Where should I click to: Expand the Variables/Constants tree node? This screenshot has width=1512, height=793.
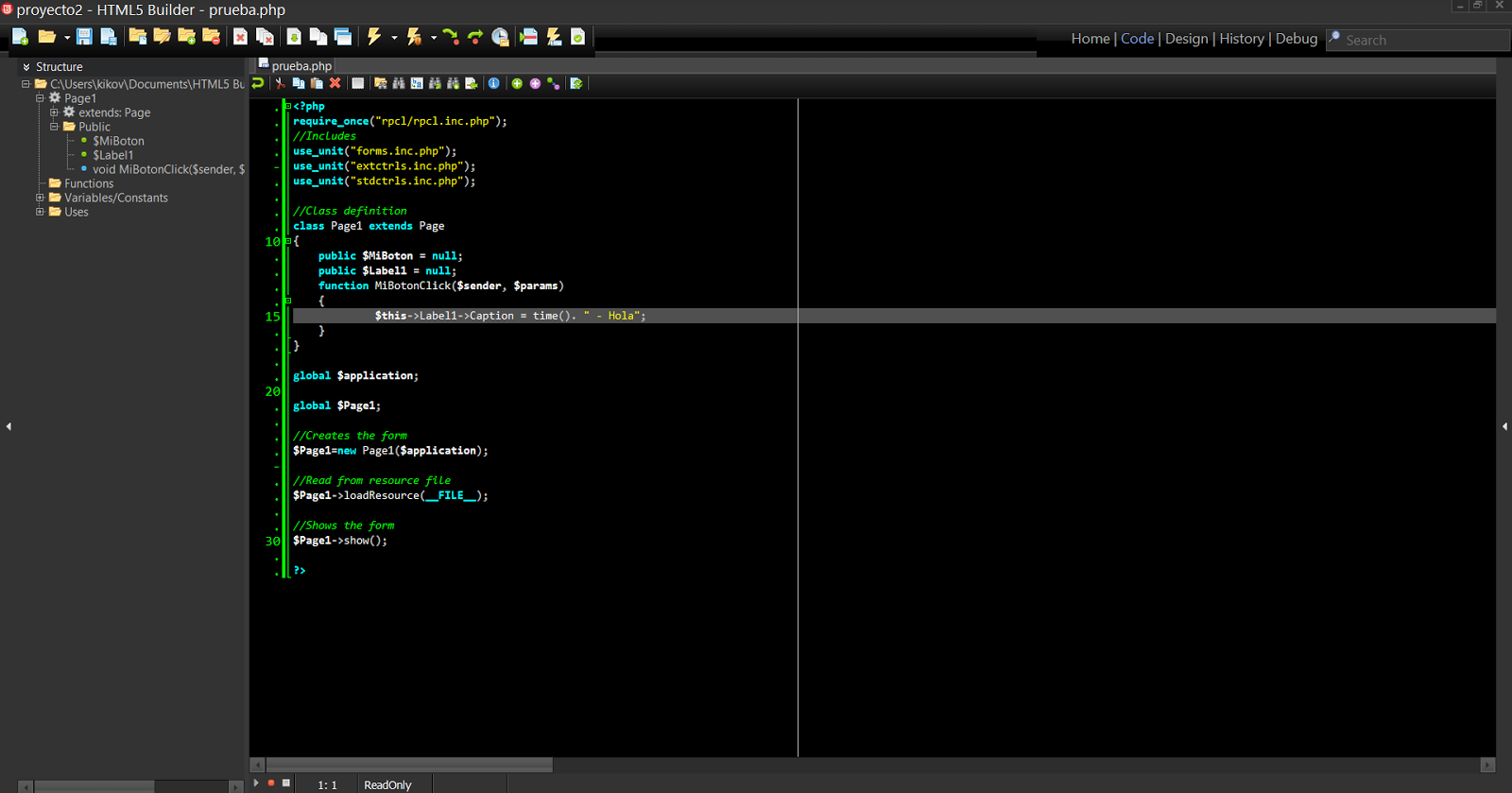click(40, 198)
